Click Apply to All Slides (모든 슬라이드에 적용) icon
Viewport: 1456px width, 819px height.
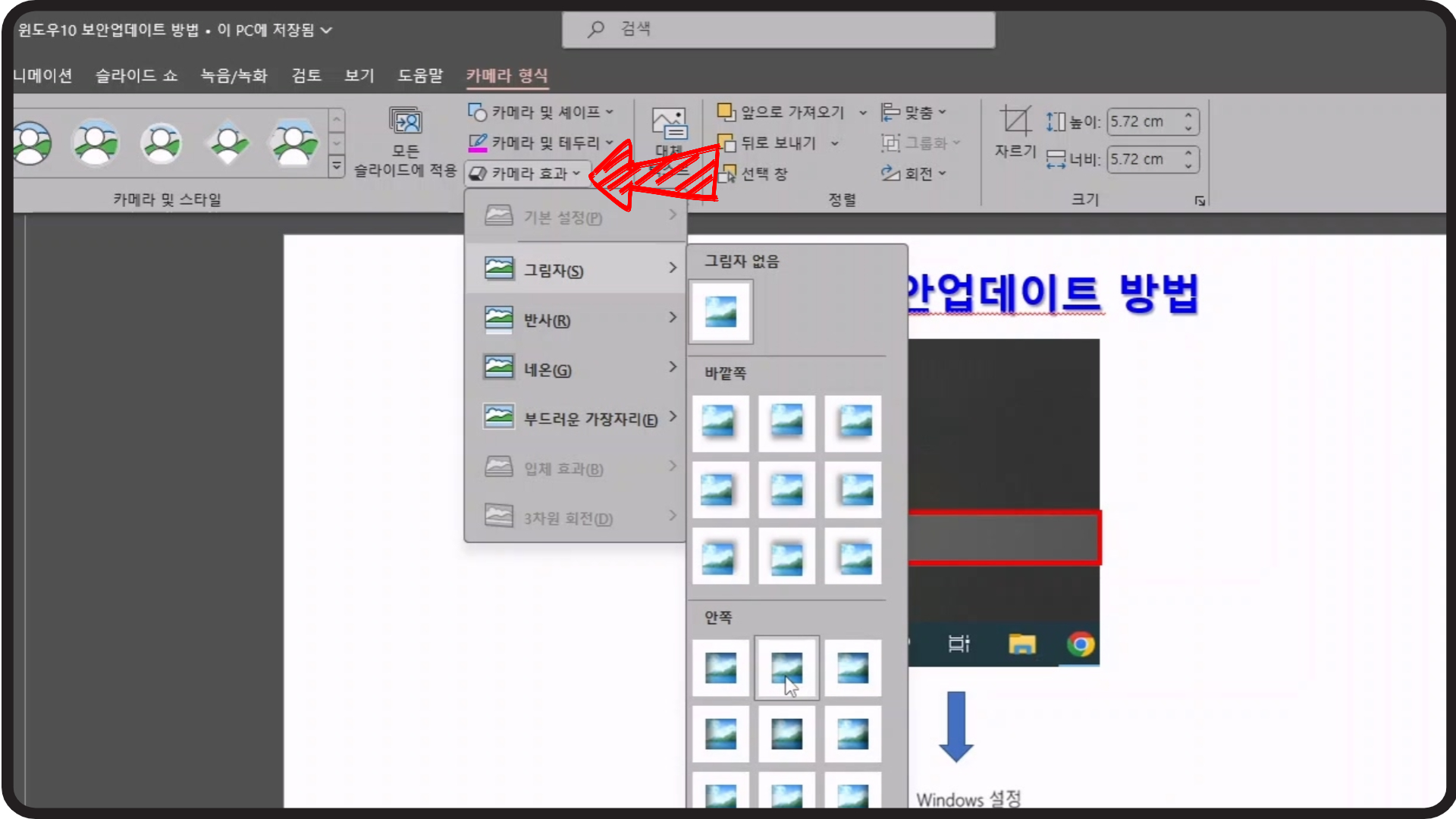(405, 121)
